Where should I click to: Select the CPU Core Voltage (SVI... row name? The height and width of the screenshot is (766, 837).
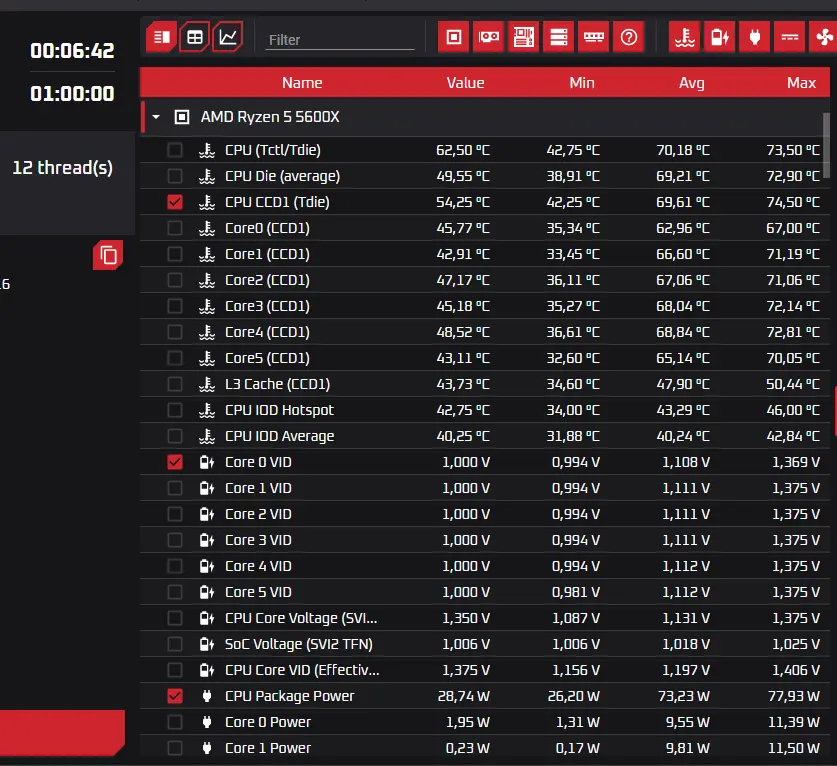301,618
